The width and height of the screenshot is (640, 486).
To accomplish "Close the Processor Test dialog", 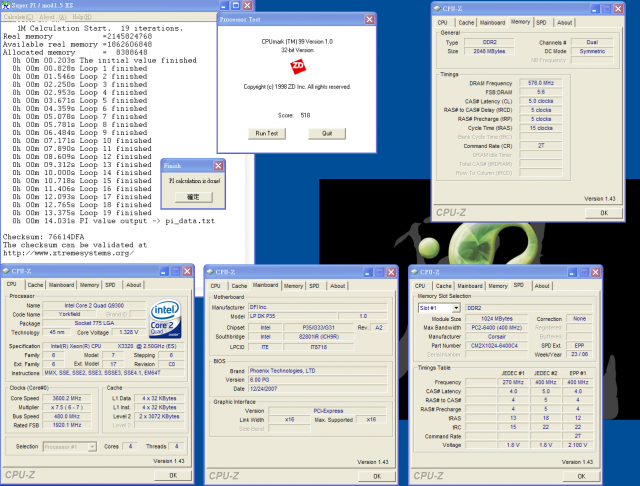I will click(x=369, y=19).
